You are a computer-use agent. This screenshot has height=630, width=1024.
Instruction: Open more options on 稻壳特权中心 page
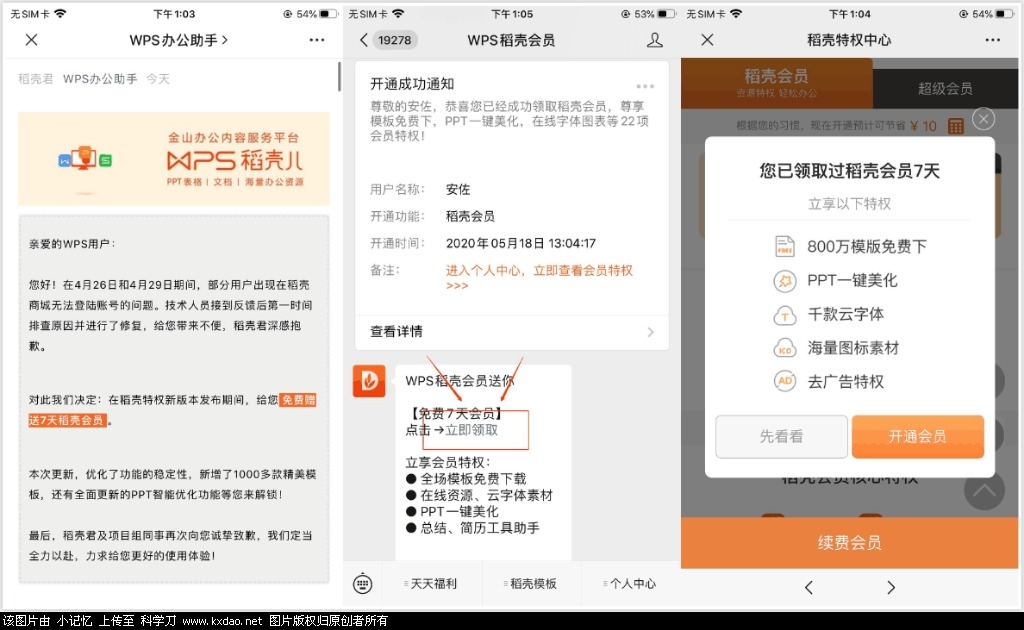pyautogui.click(x=993, y=40)
